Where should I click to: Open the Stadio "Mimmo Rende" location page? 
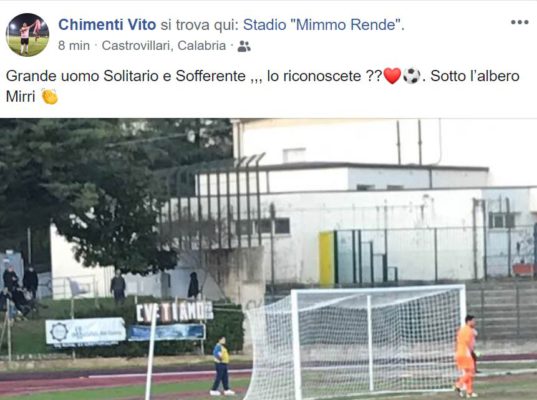tap(322, 25)
